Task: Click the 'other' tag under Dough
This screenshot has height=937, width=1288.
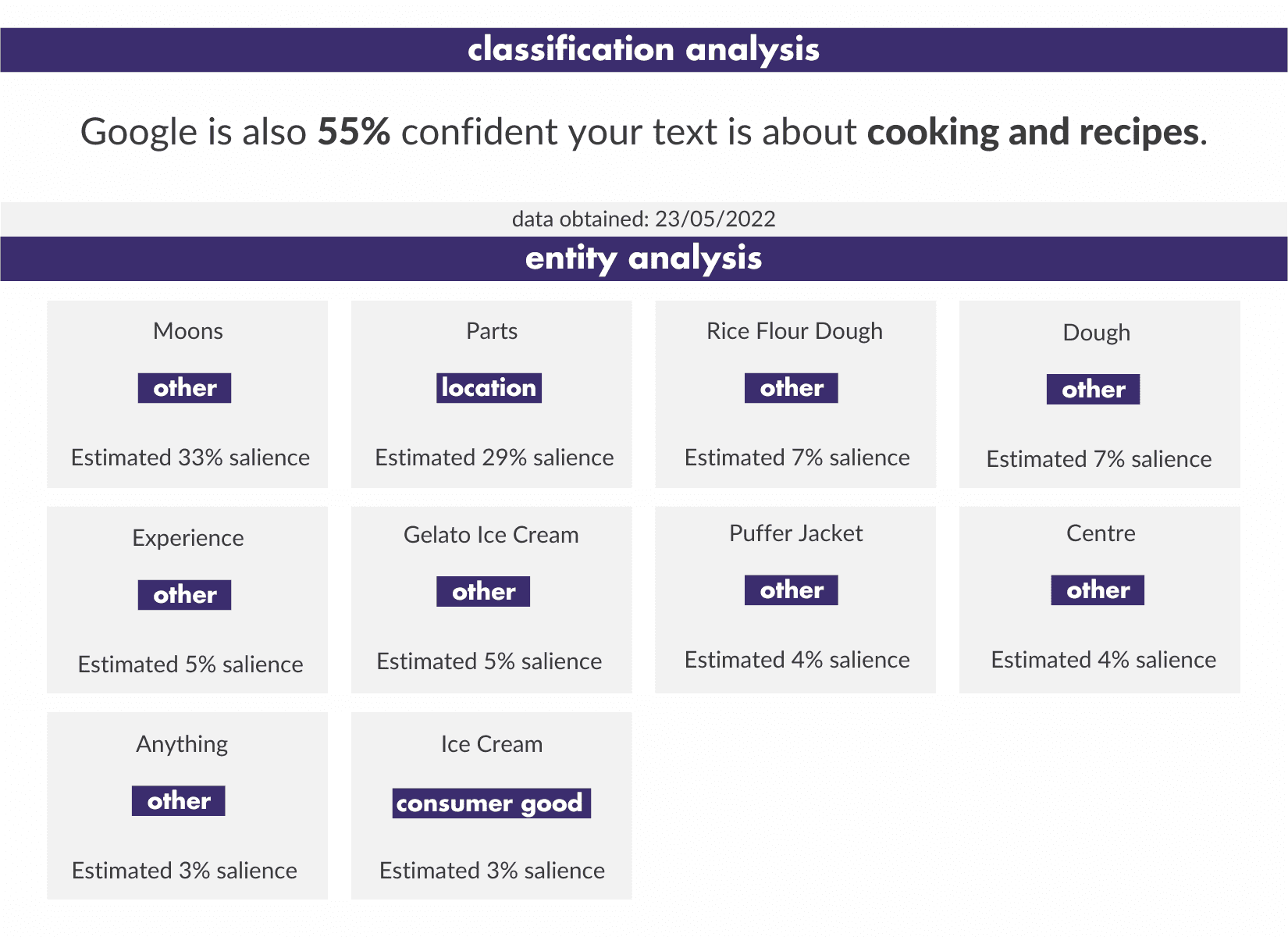Action: 1093,390
